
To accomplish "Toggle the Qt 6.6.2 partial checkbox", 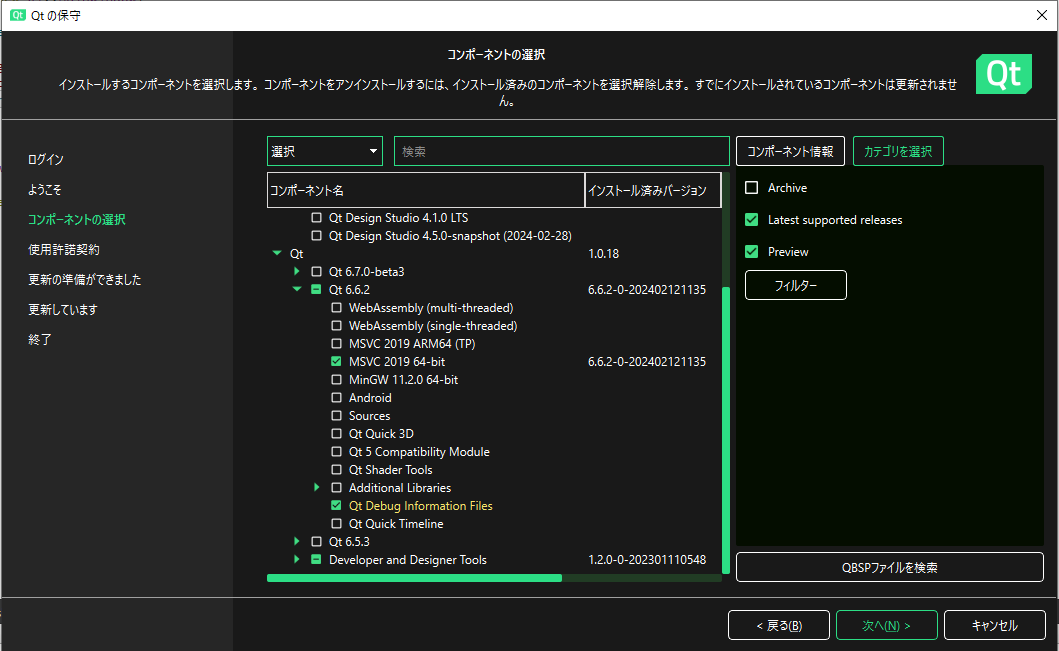I will pyautogui.click(x=316, y=290).
